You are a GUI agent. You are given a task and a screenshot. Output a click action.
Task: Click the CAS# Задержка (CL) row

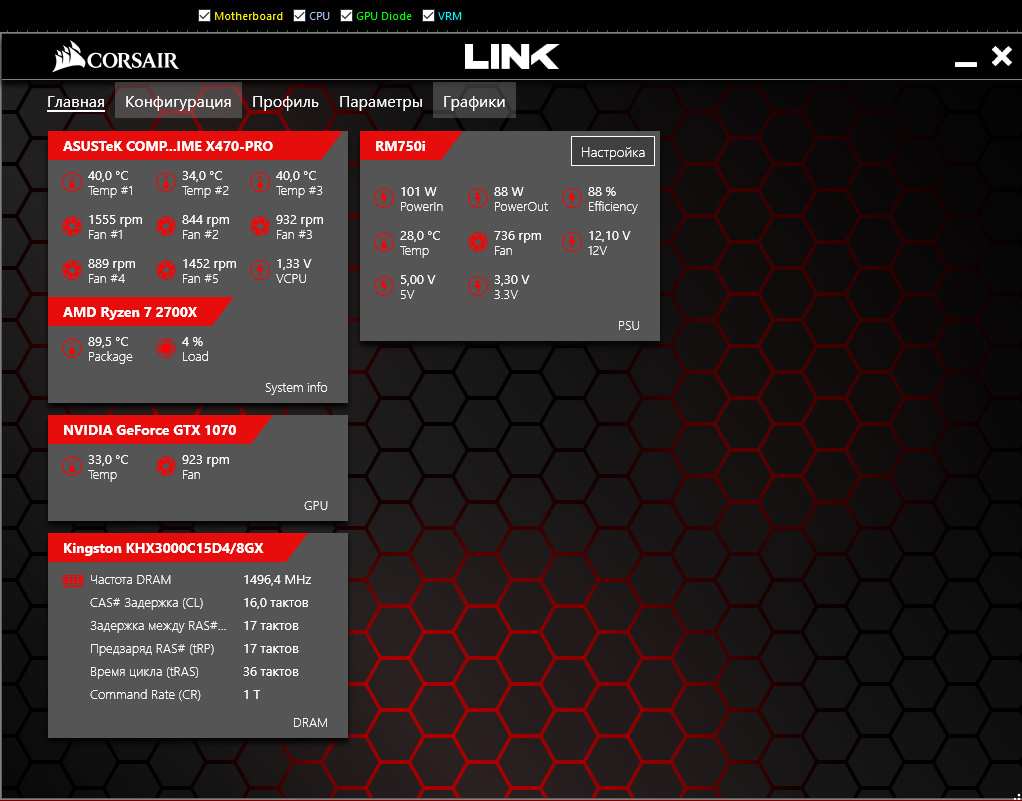point(199,603)
